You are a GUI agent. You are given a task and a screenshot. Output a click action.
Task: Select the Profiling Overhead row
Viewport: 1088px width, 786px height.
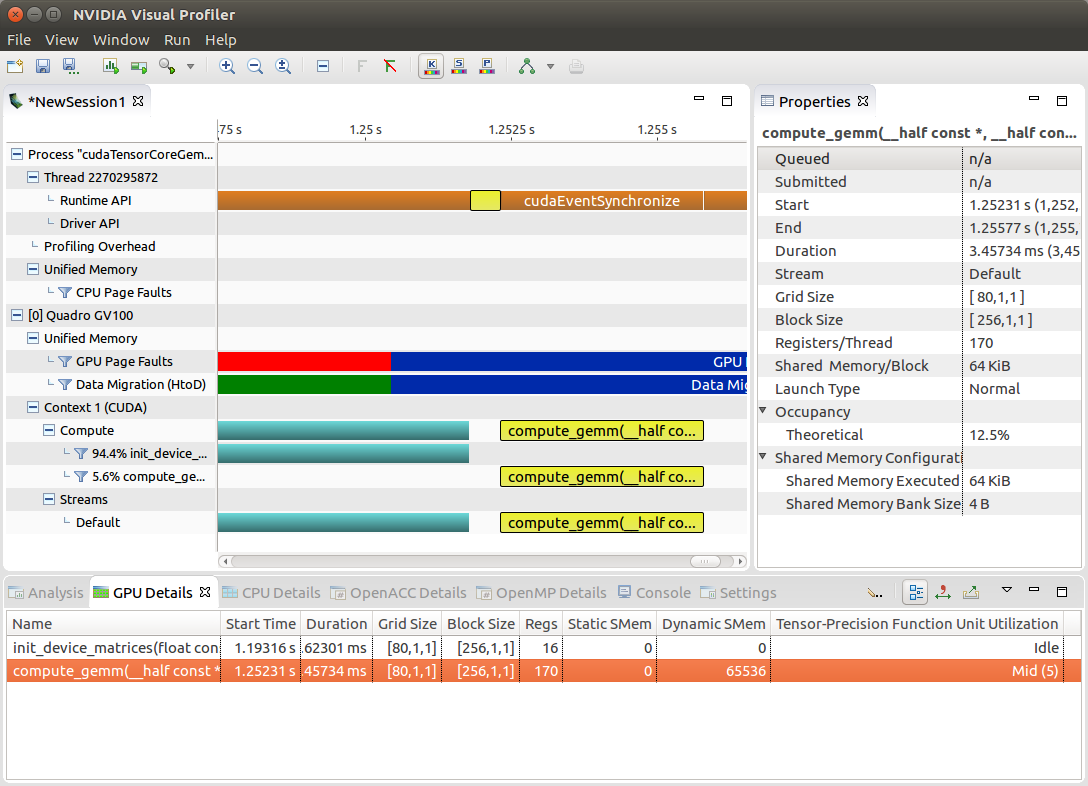point(111,246)
